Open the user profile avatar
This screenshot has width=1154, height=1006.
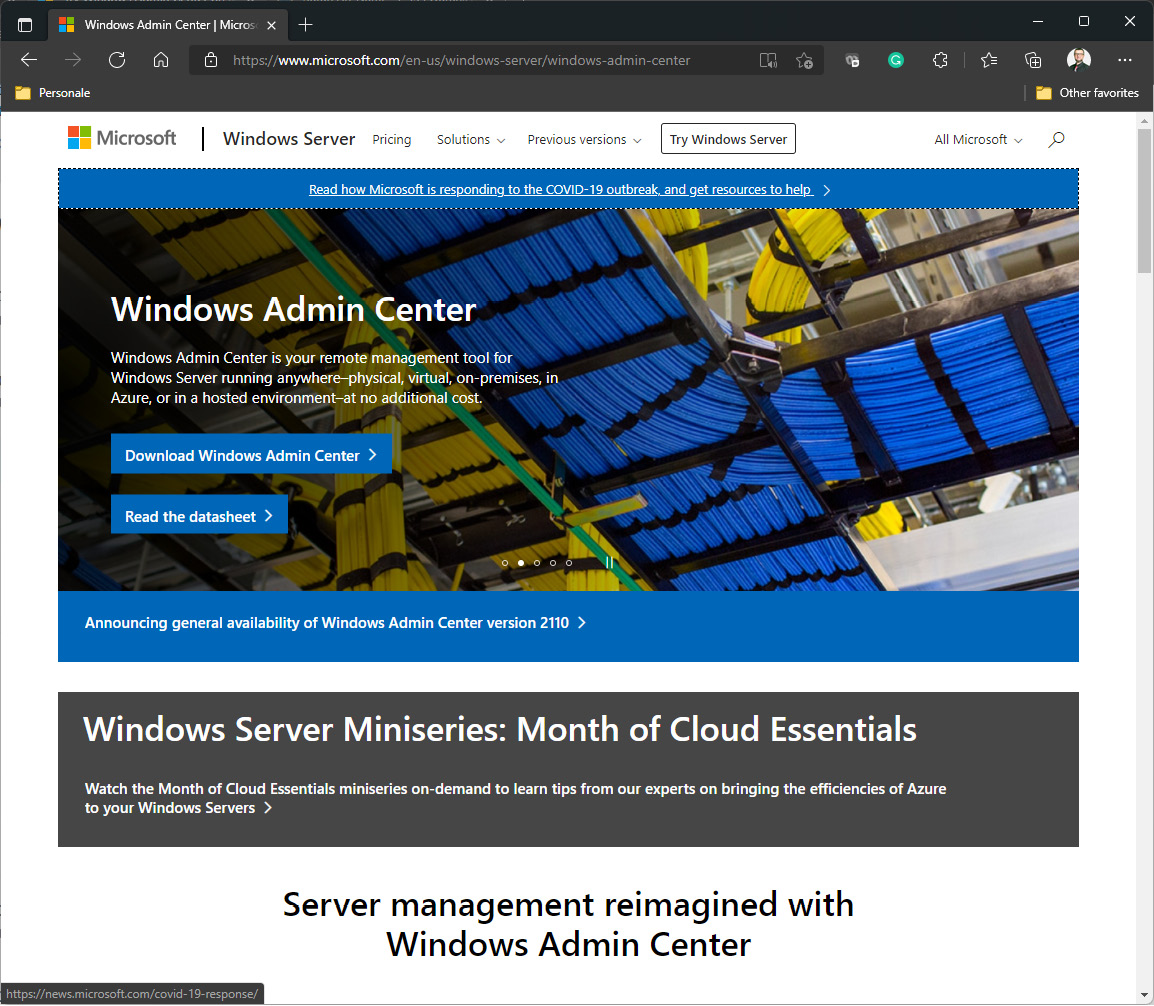click(x=1079, y=60)
